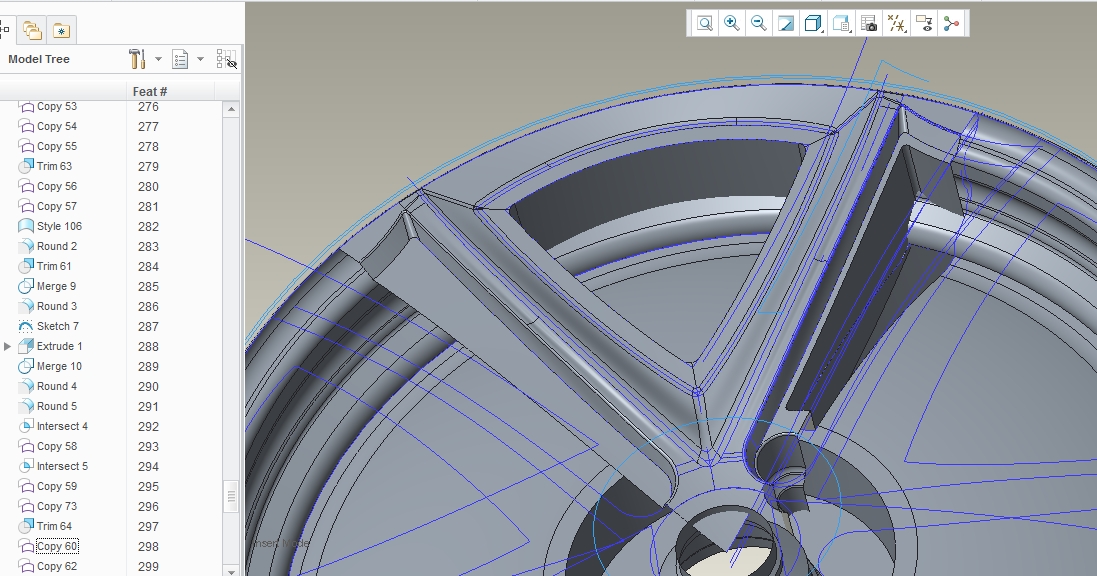Open the Display Style cube dropdown
This screenshot has height=576, width=1097.
tap(813, 23)
